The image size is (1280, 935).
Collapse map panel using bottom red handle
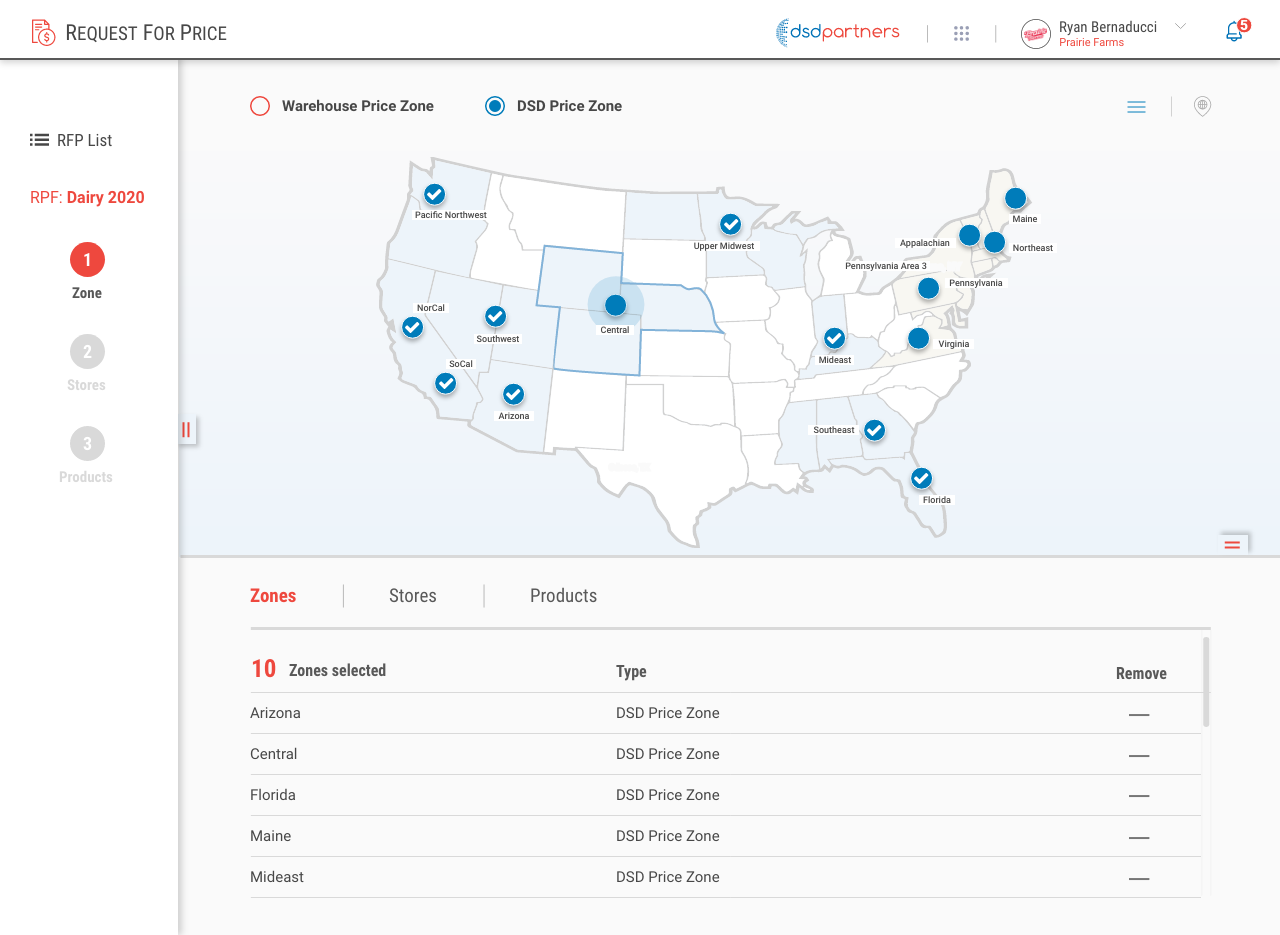click(1232, 544)
